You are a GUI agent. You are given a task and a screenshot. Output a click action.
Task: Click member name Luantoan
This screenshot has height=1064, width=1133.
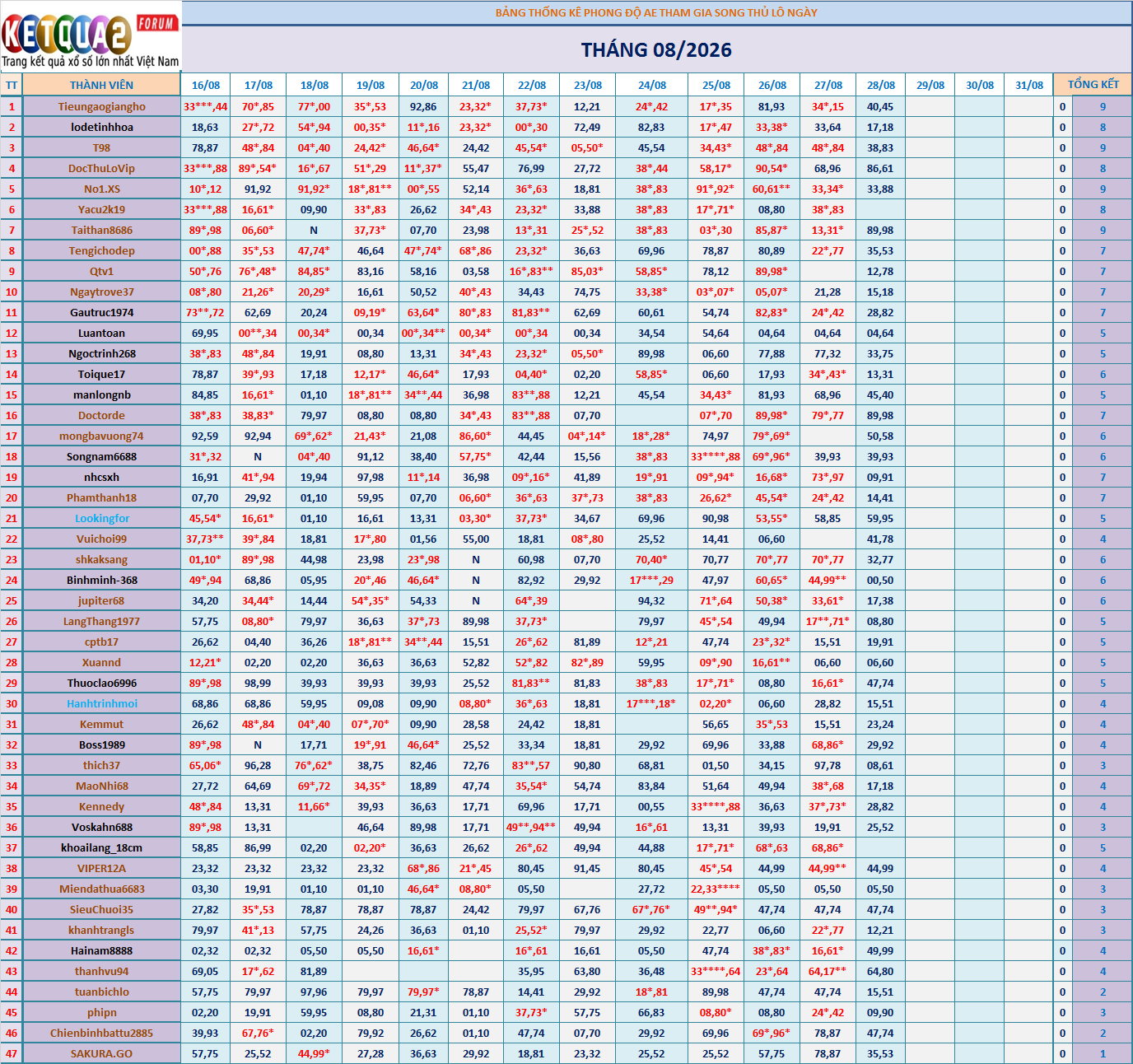pos(101,333)
